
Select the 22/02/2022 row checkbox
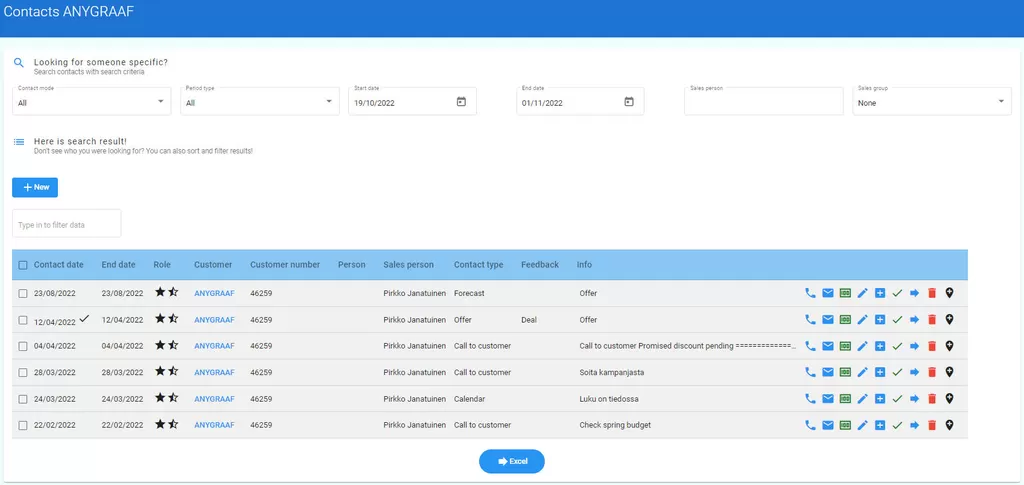[23, 425]
